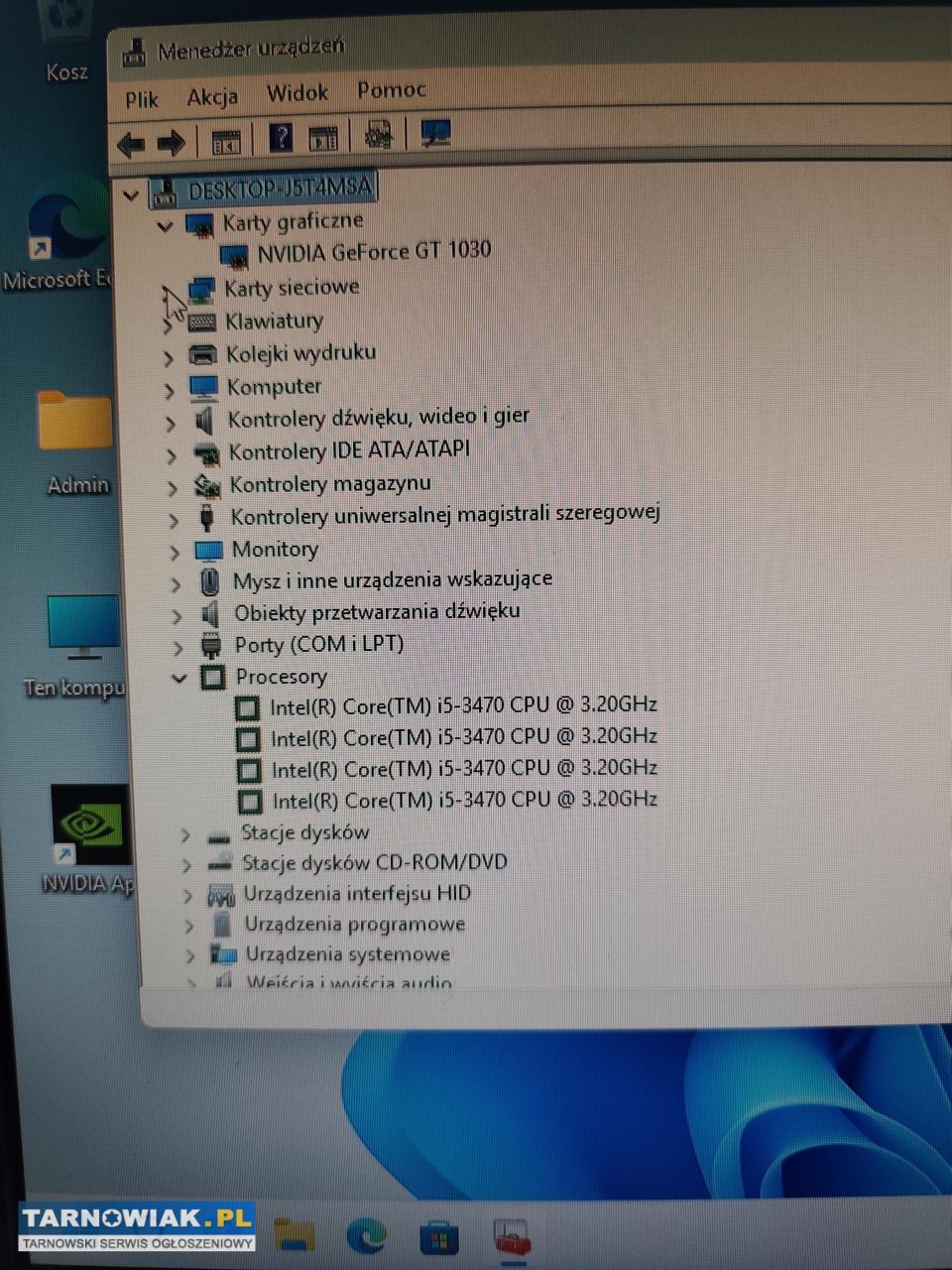Click the USB icon for Kontrolery uniwersalnej magistrali
Screen dimensions: 952x1270
[207, 517]
